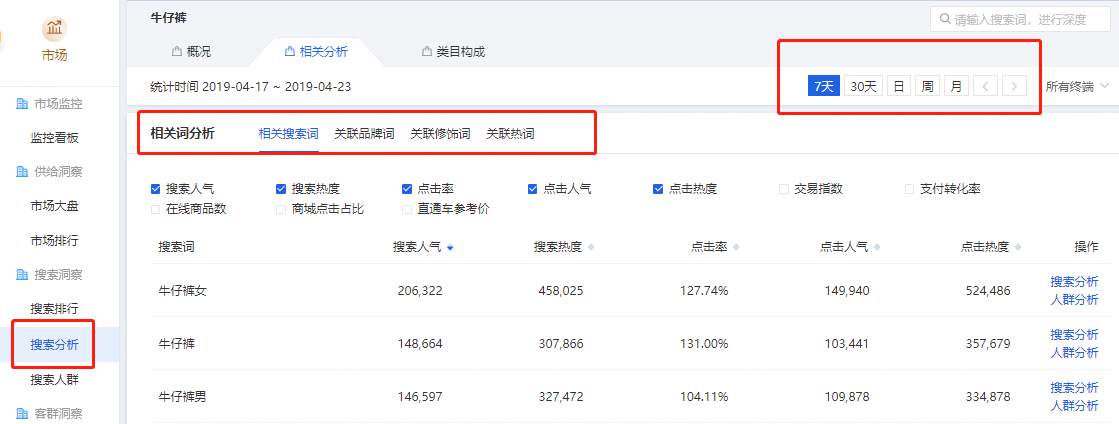Enable the 支付转化率 checkbox

(910, 188)
